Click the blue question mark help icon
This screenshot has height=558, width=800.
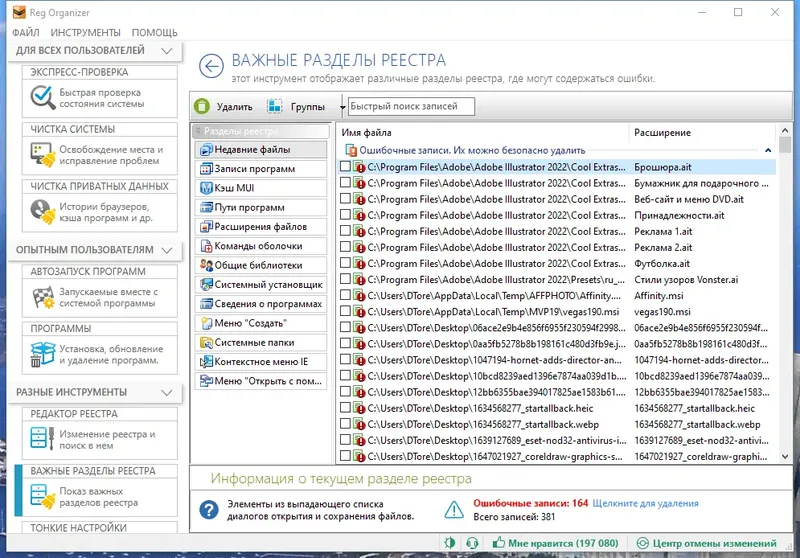coord(209,510)
